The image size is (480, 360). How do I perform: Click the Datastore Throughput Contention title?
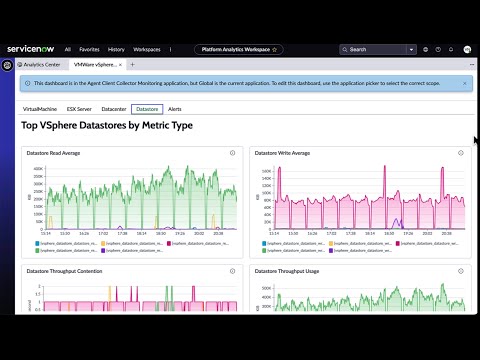(64, 271)
